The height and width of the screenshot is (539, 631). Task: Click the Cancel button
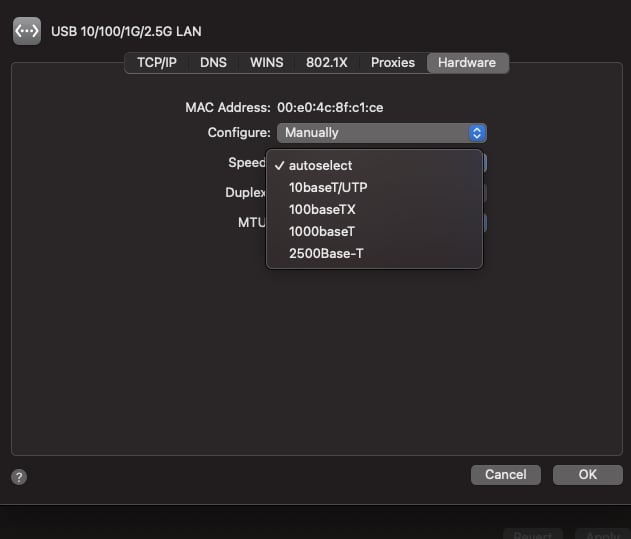[x=505, y=475]
